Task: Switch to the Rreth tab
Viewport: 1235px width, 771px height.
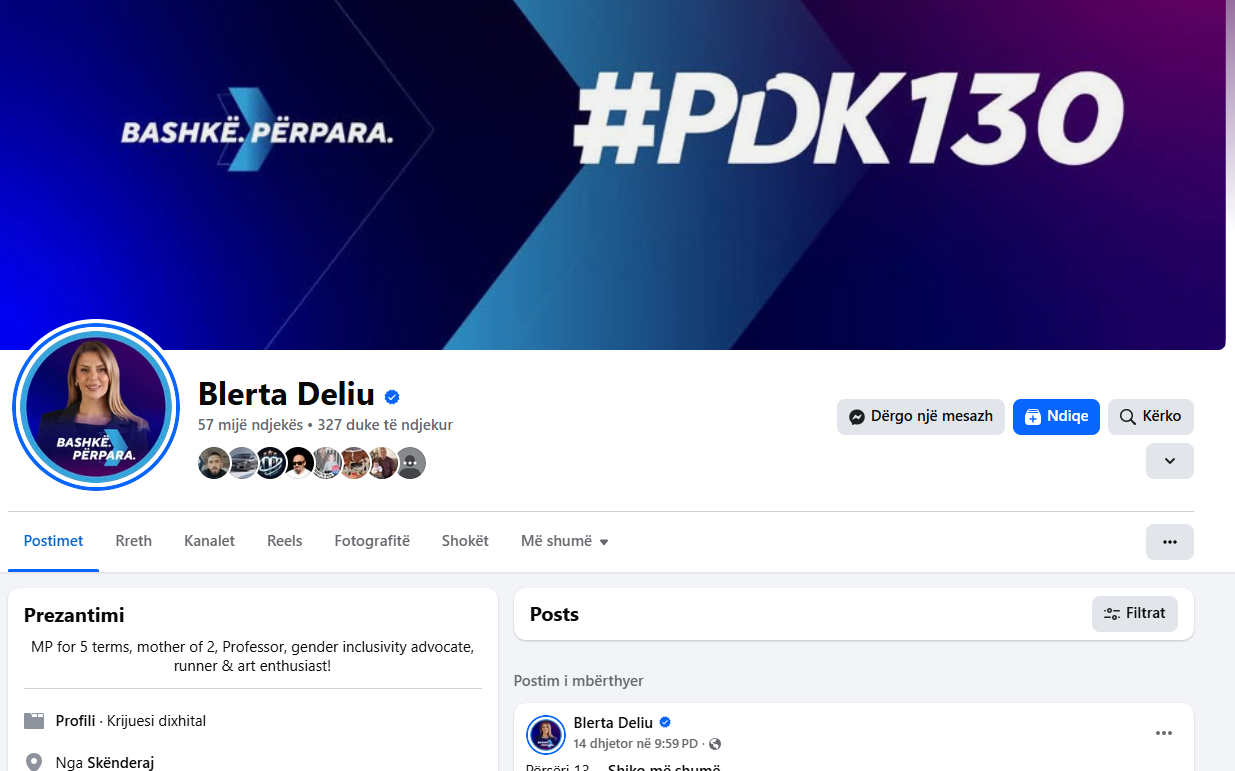Action: 134,541
